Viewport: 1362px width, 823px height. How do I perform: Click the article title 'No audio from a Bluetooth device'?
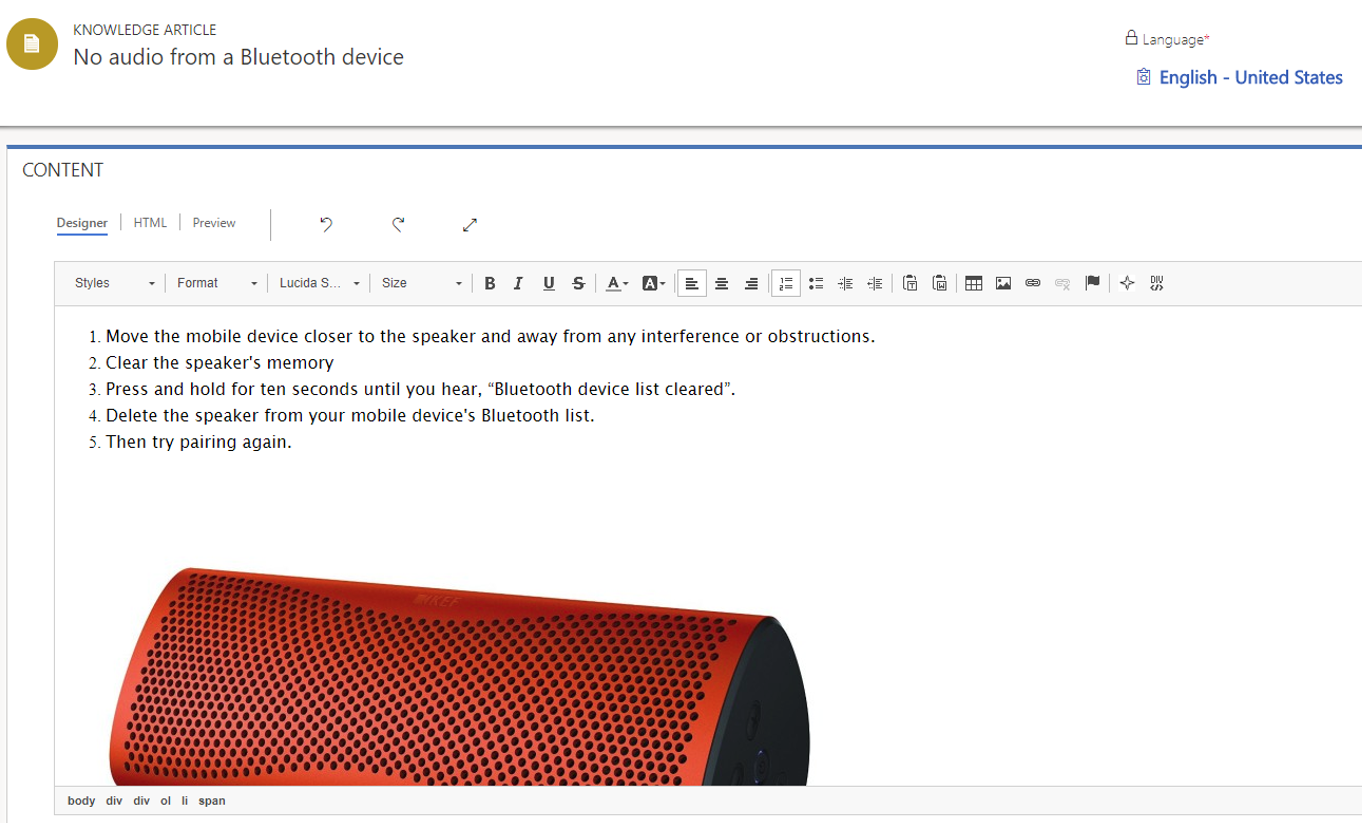tap(239, 57)
